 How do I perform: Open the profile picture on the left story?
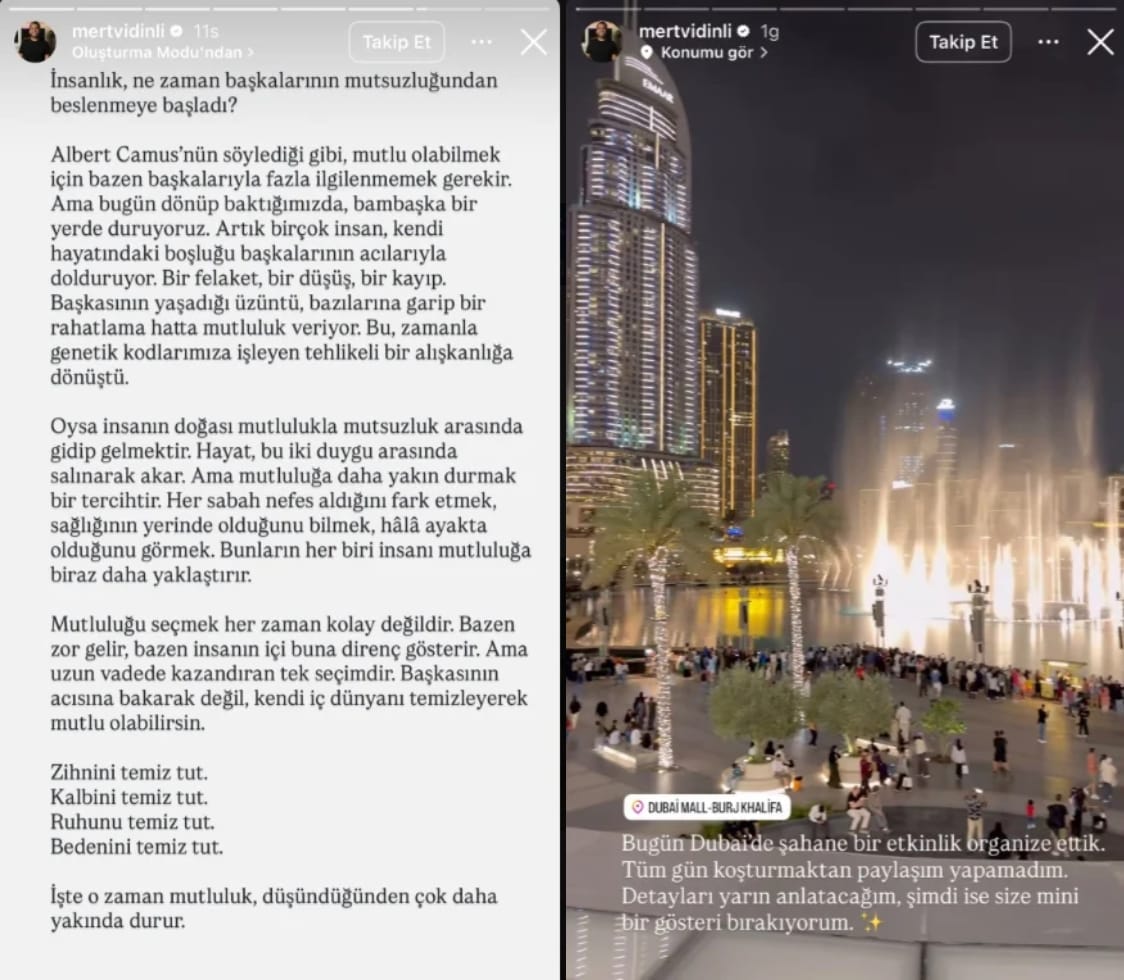(x=35, y=41)
